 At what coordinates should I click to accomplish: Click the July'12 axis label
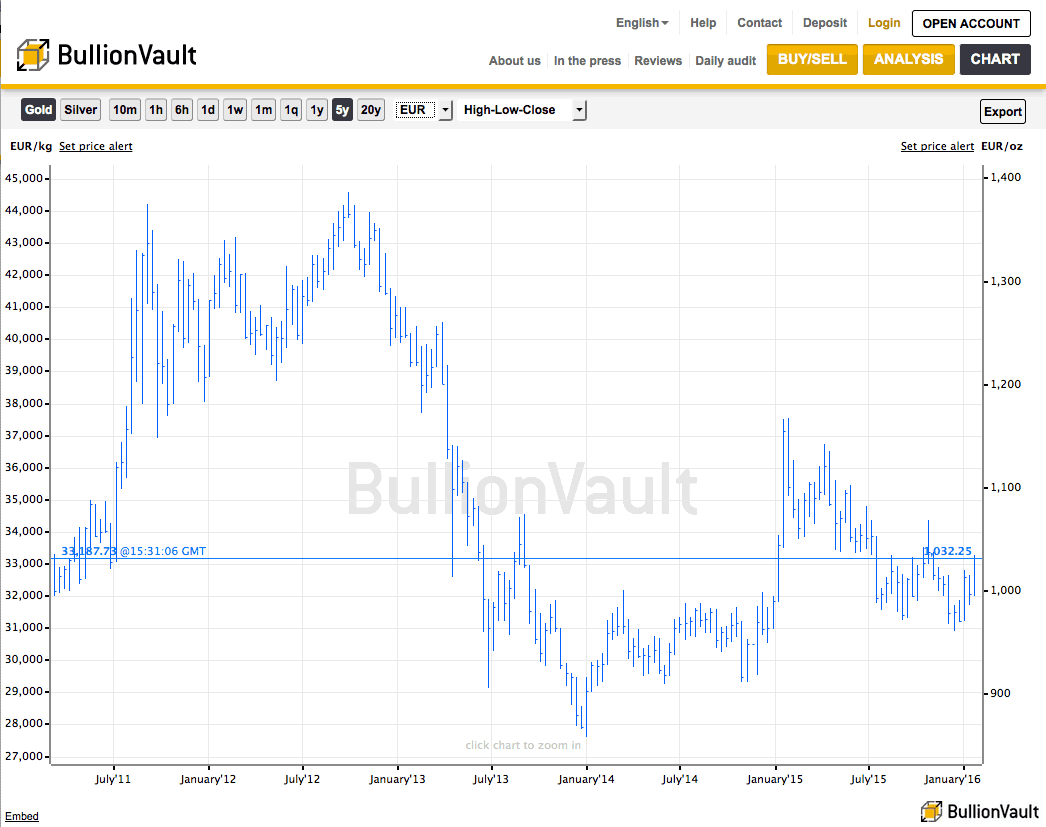302,779
